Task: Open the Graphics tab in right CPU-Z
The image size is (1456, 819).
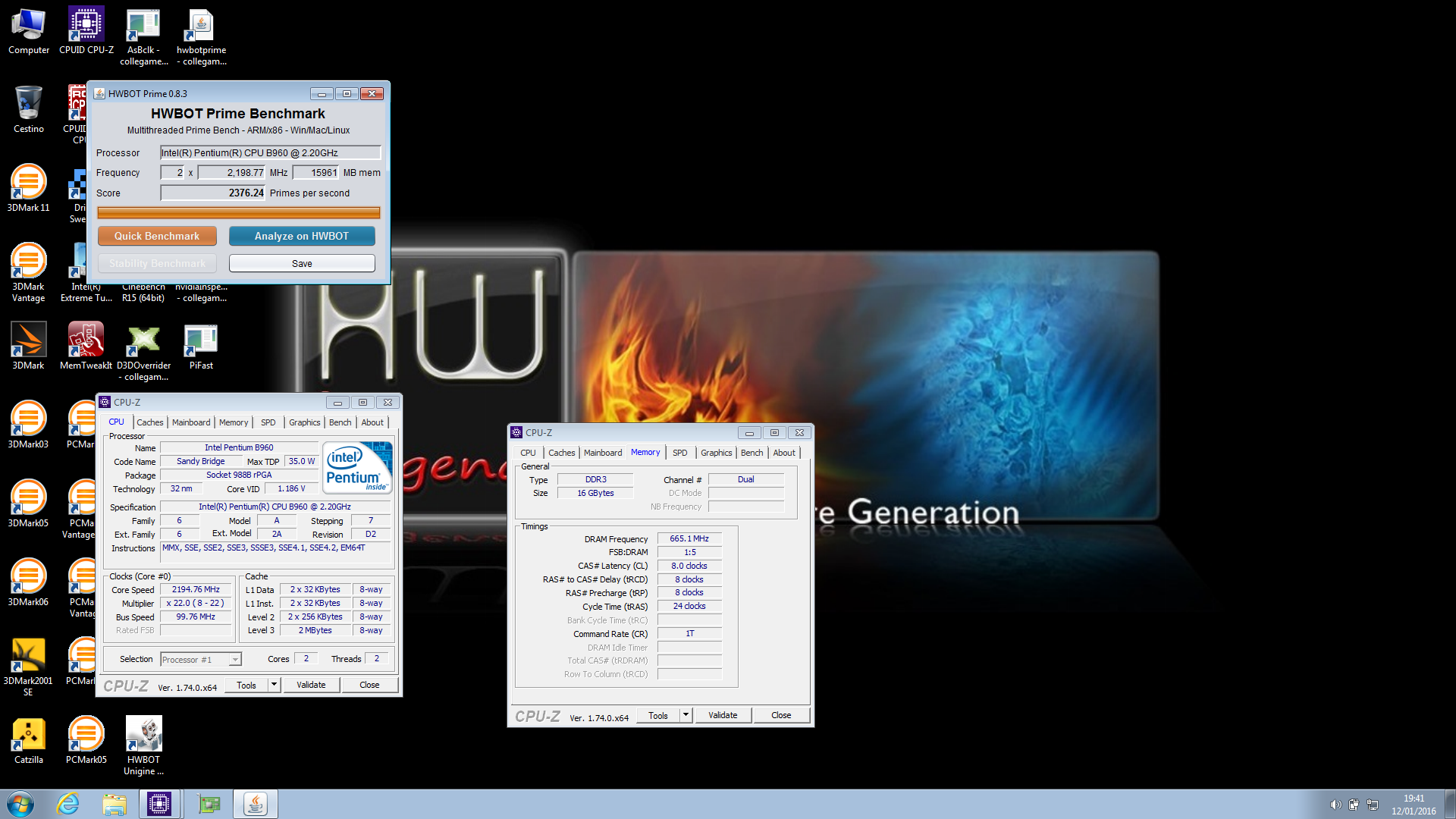Action: 717,453
